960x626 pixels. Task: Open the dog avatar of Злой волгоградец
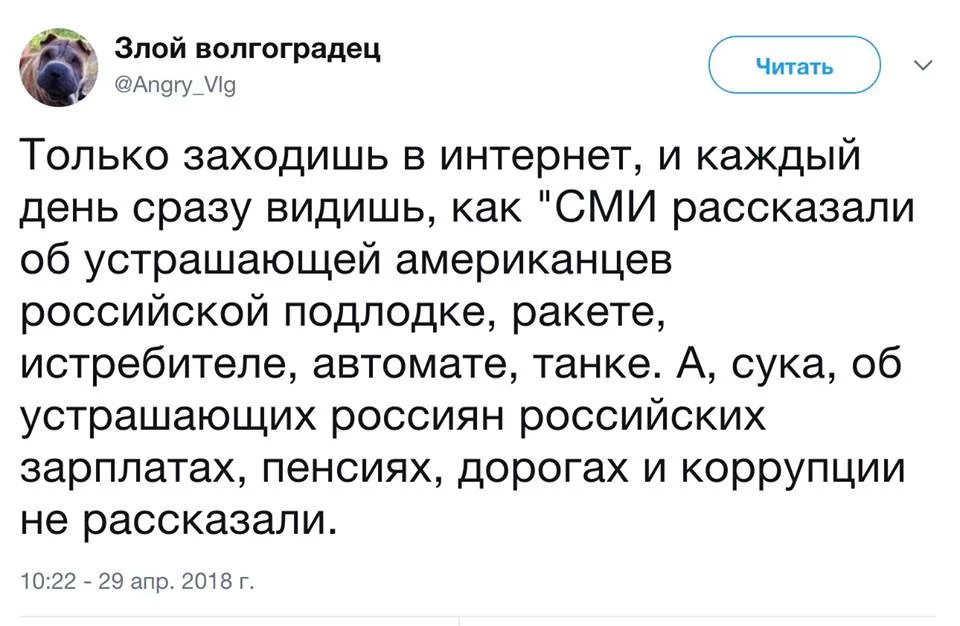pyautogui.click(x=58, y=67)
